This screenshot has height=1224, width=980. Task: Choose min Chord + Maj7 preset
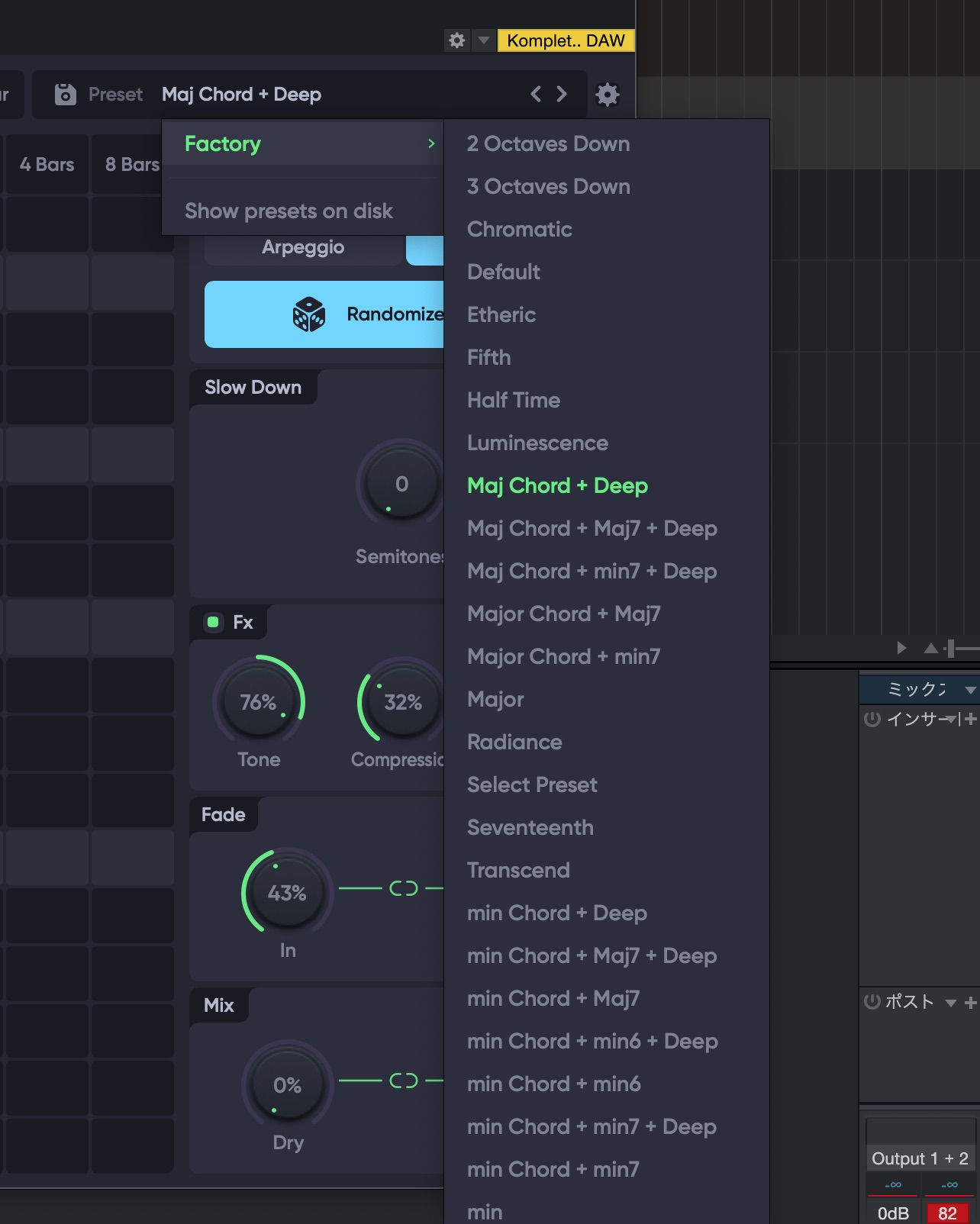click(553, 998)
